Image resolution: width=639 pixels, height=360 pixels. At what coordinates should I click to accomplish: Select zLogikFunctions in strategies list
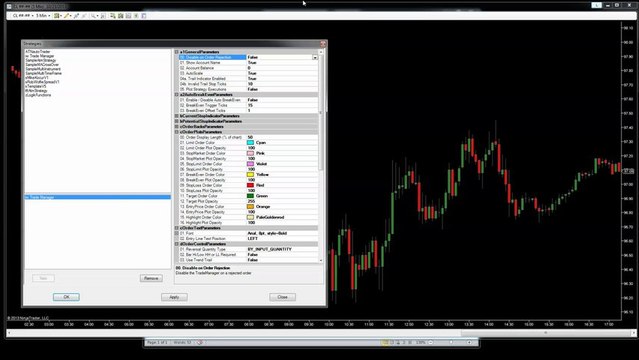38,95
